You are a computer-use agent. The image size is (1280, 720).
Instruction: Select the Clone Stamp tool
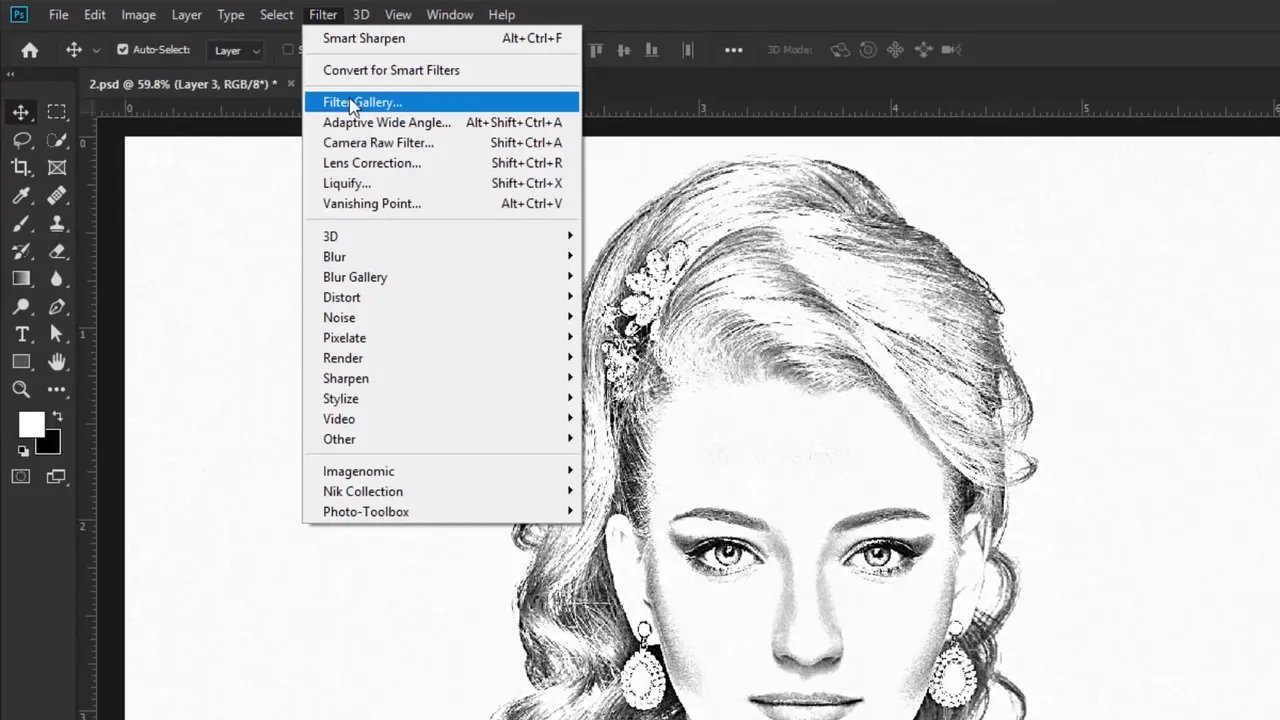pyautogui.click(x=57, y=224)
